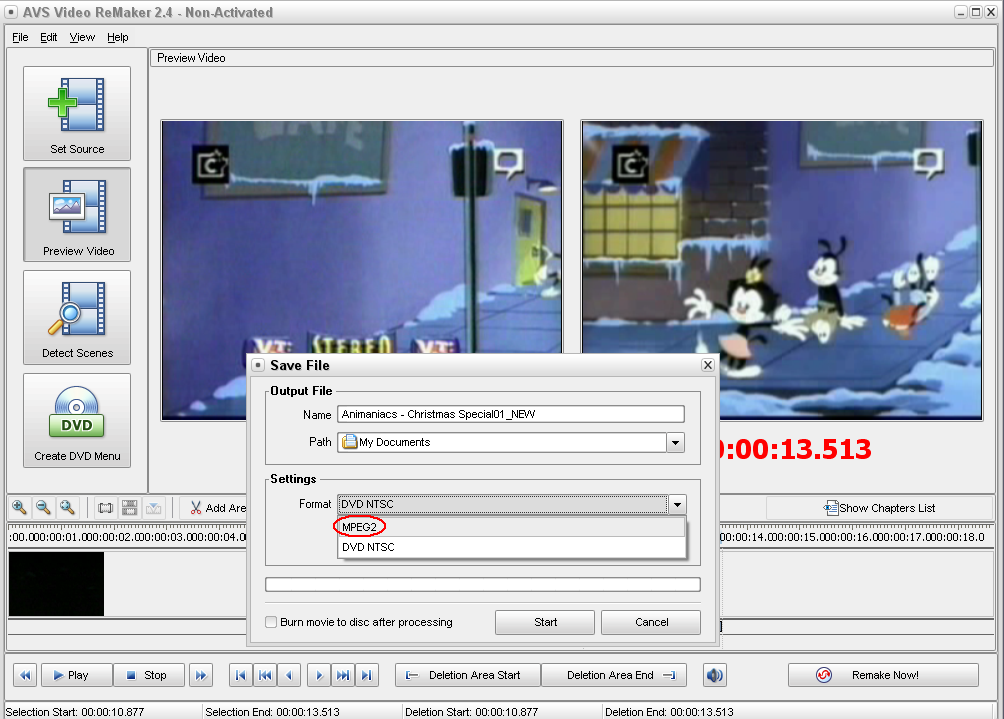
Task: Click Deletion Start status entry
Action: (x=471, y=712)
